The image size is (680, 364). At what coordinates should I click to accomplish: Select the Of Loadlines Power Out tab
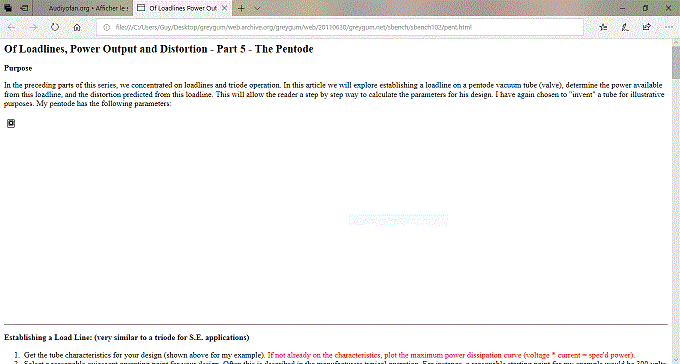click(x=177, y=8)
